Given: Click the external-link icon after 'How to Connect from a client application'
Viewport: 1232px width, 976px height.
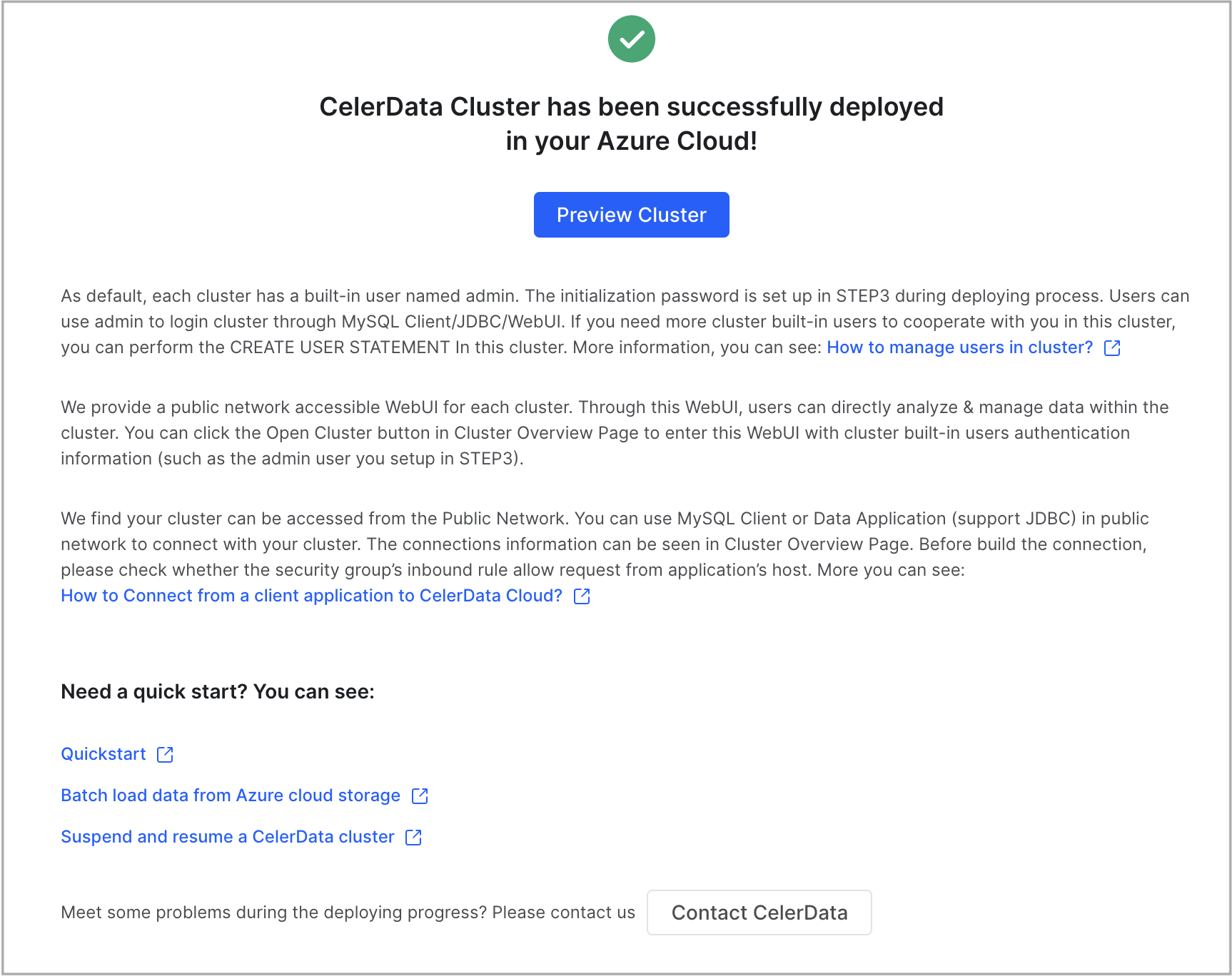Looking at the screenshot, I should (581, 596).
